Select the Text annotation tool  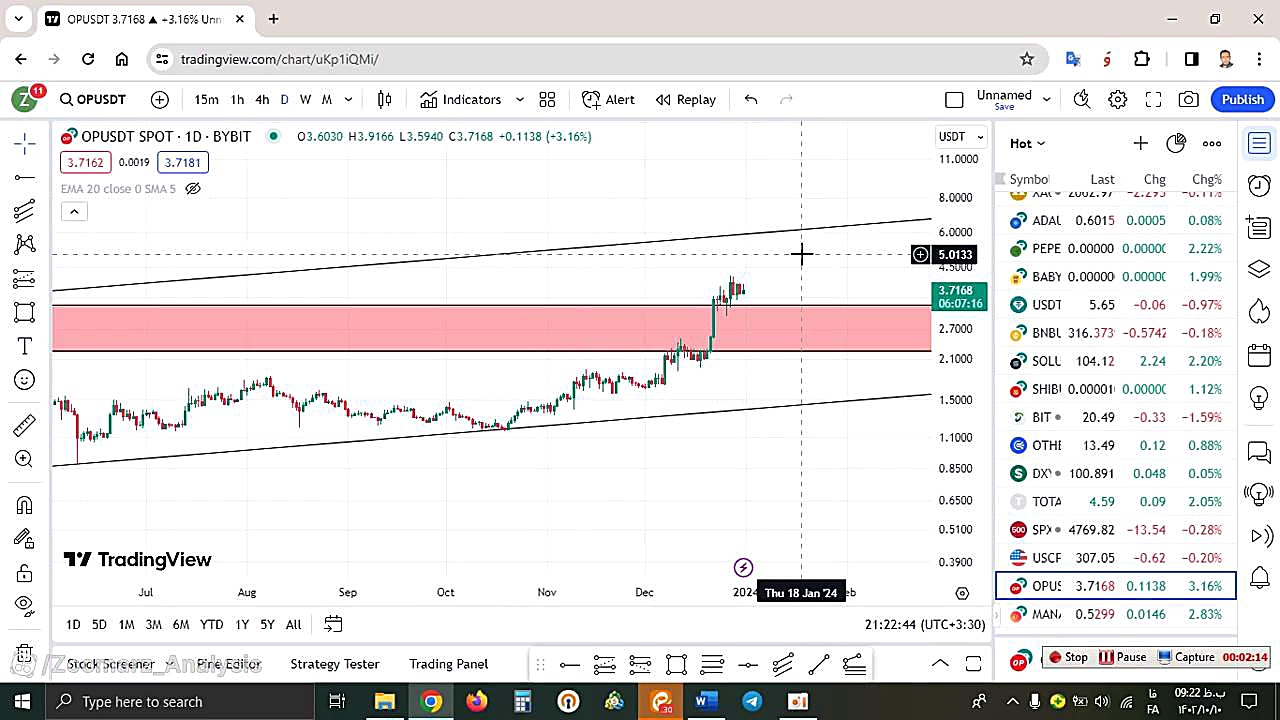[25, 346]
